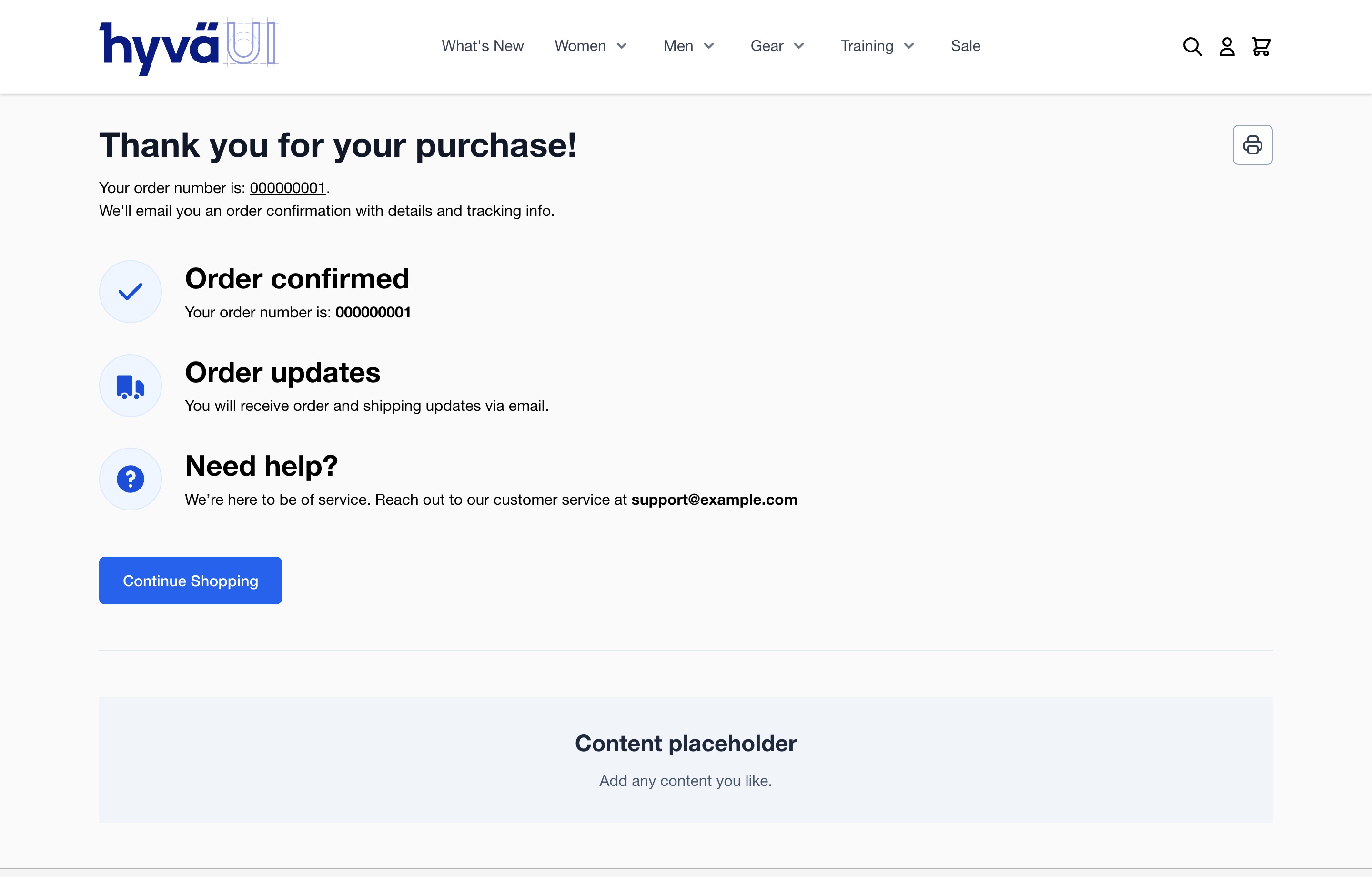Open the Women category link
Viewport: 1372px width, 877px height.
(580, 46)
